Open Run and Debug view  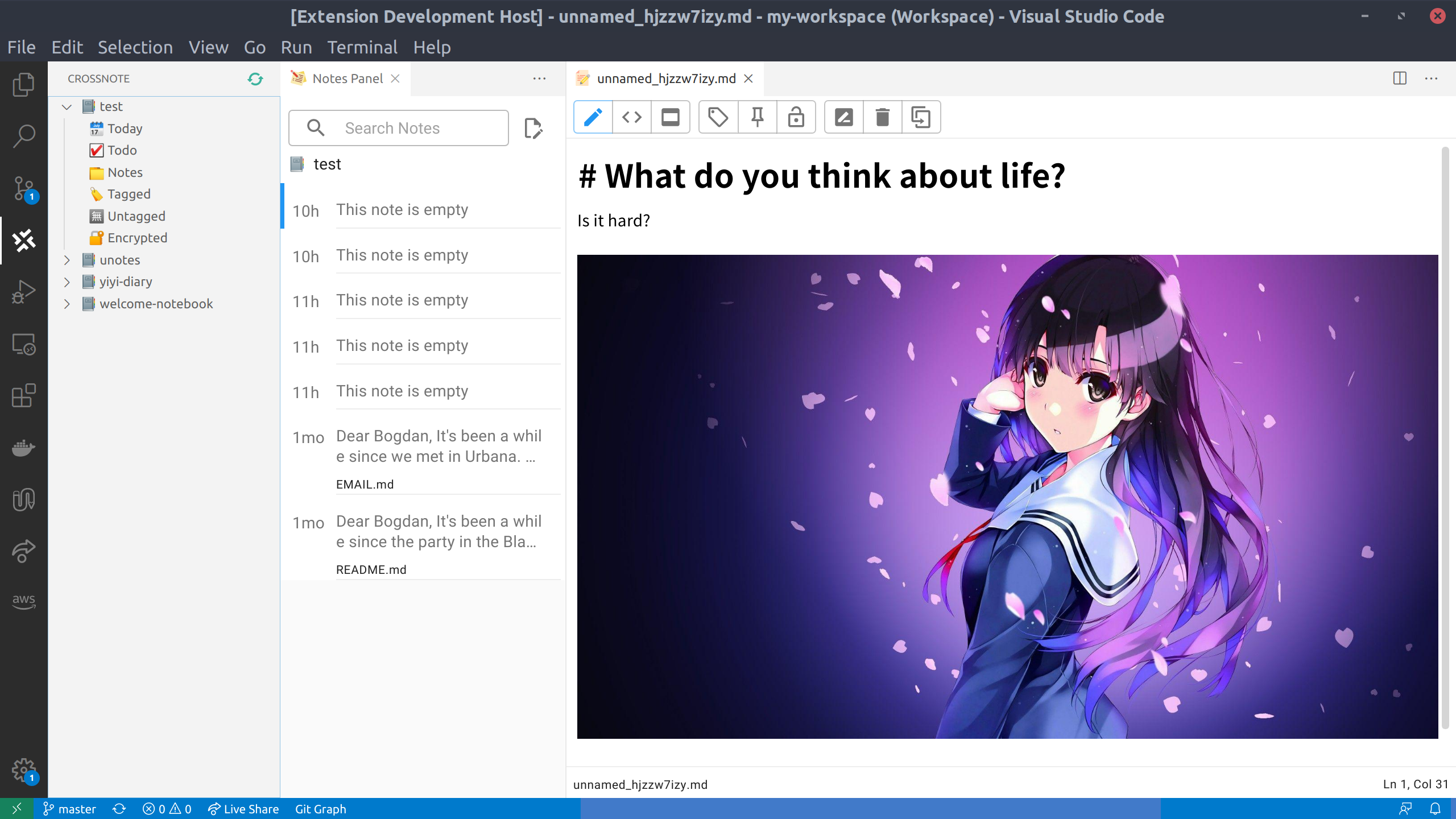pyautogui.click(x=23, y=292)
